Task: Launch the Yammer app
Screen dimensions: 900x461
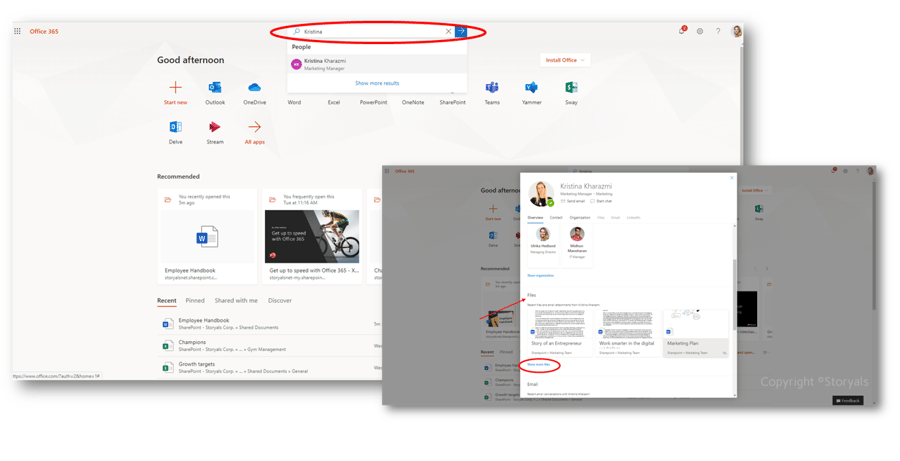Action: click(532, 87)
